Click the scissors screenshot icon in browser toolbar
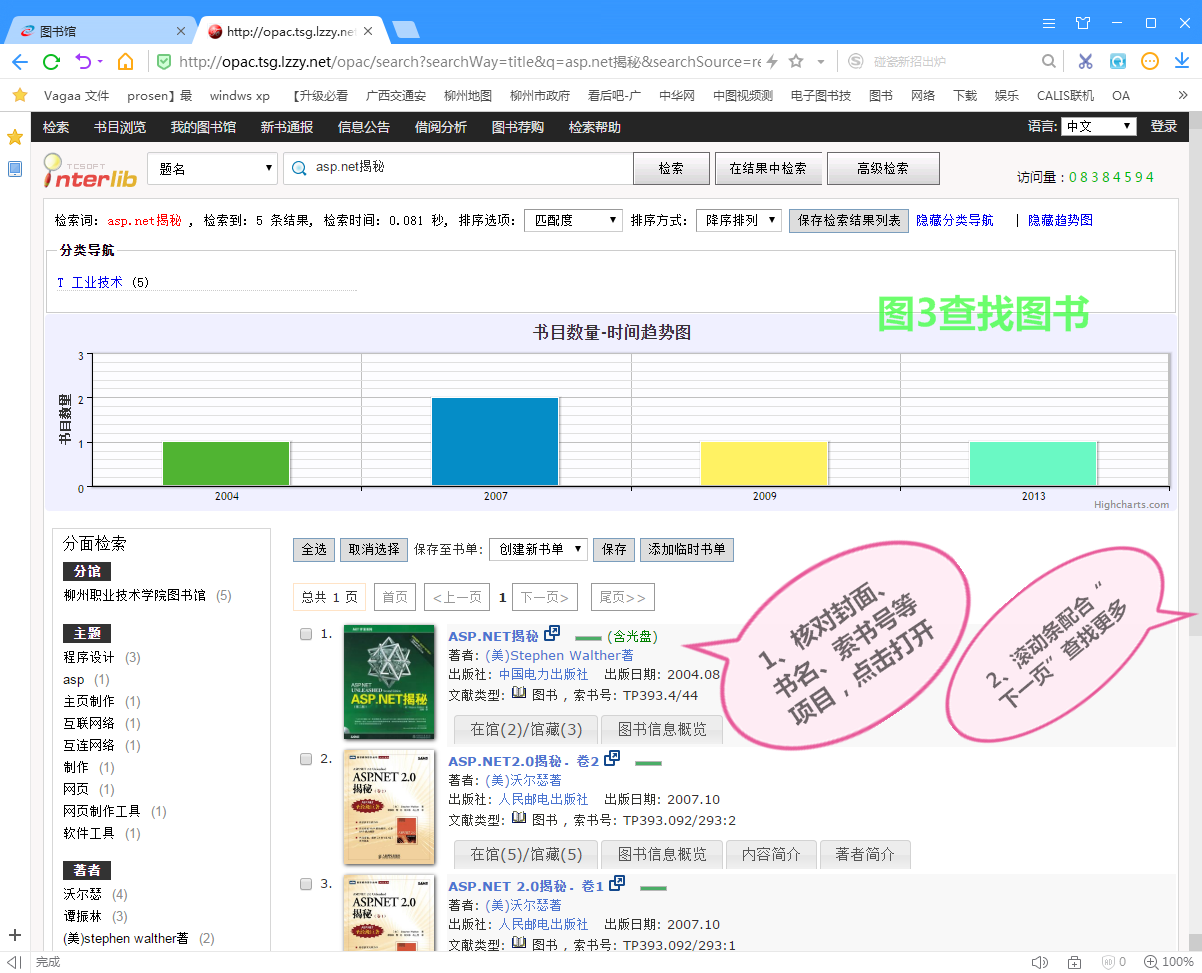The width and height of the screenshot is (1202, 973). [x=1085, y=61]
